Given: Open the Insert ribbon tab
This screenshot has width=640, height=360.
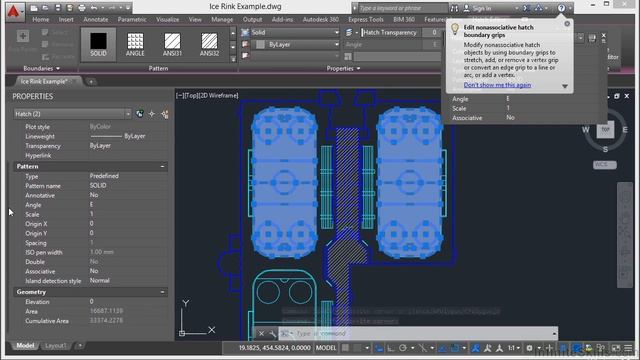Looking at the screenshot, I should click(x=66, y=19).
